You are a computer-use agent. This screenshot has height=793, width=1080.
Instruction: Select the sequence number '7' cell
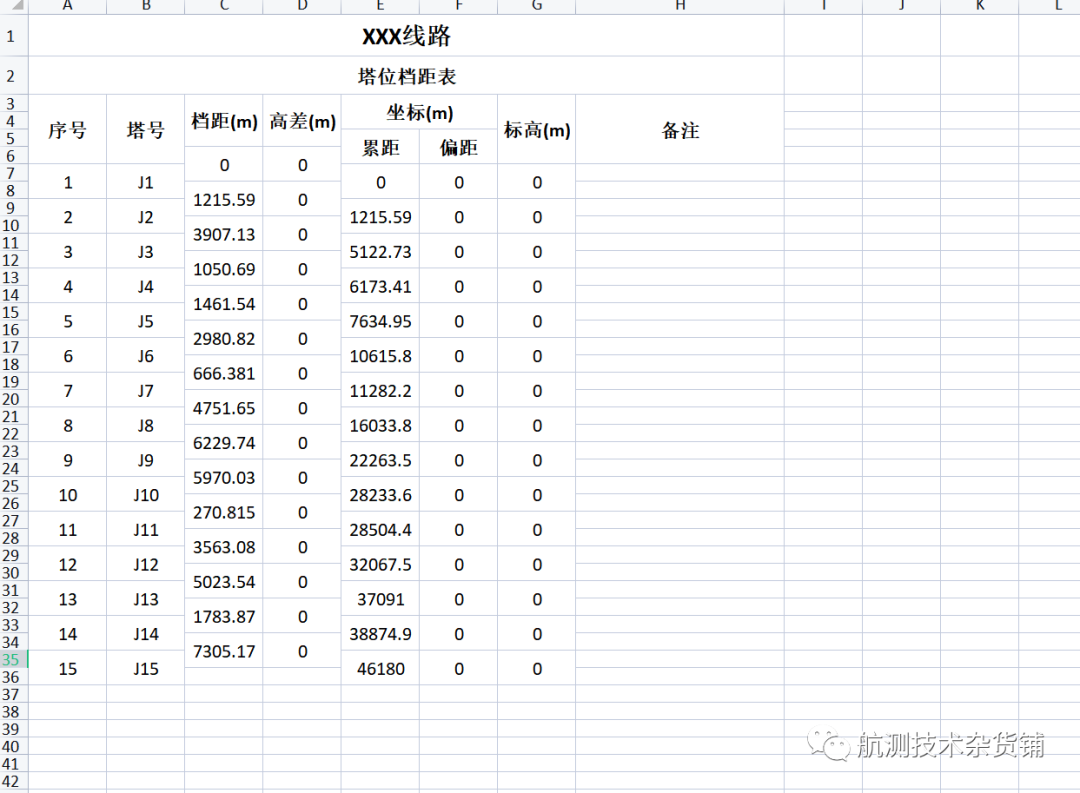click(68, 391)
